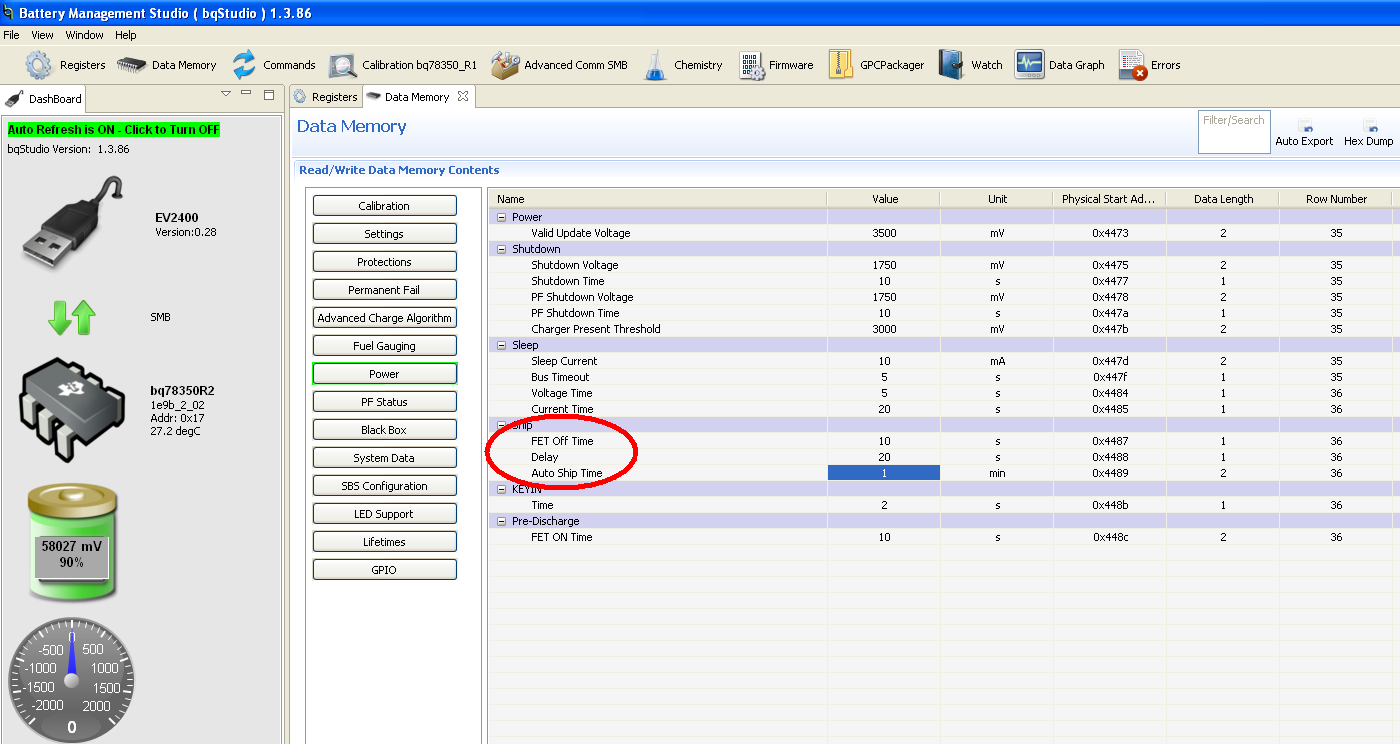The height and width of the screenshot is (744, 1400).
Task: Open Calibration bq78350_R1 tool
Action: click(x=403, y=65)
